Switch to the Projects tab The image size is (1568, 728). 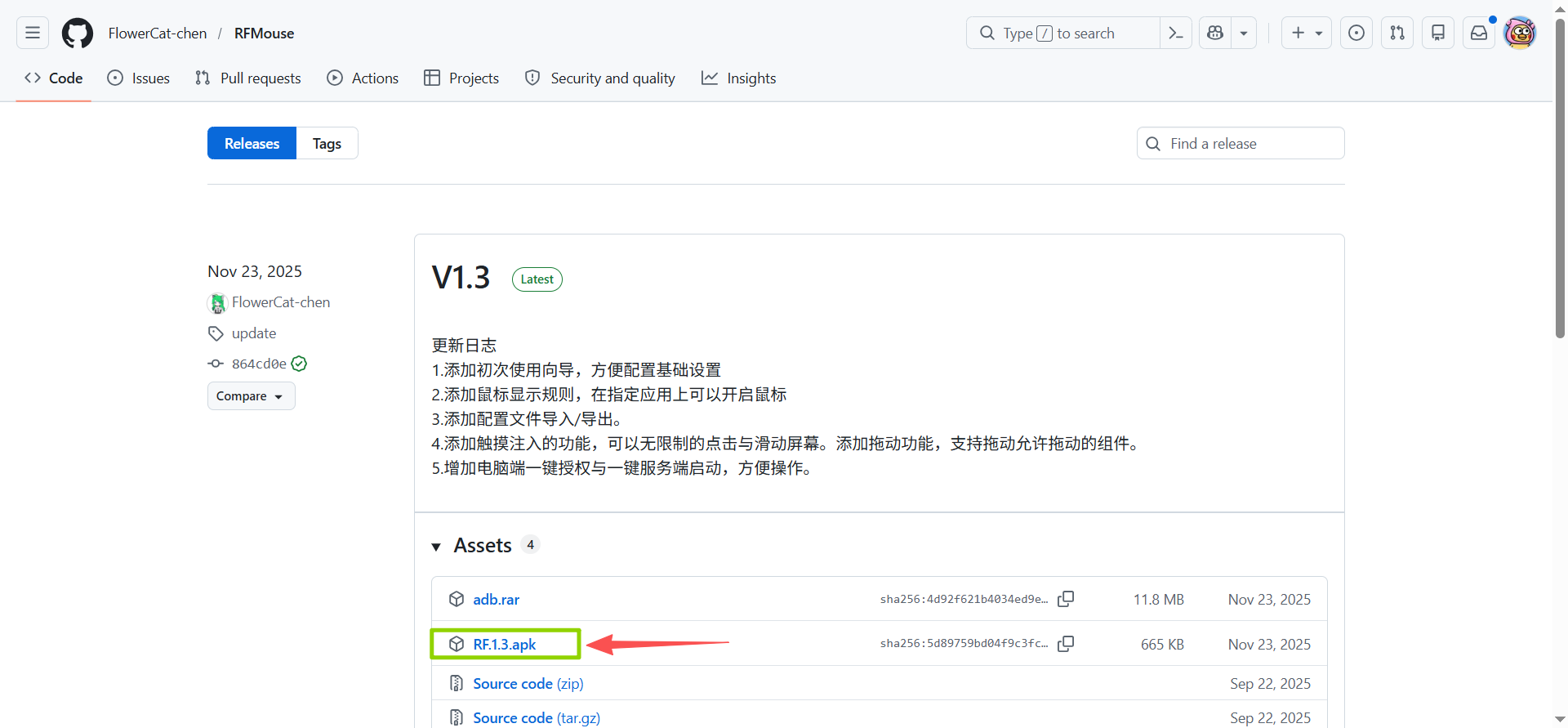461,78
